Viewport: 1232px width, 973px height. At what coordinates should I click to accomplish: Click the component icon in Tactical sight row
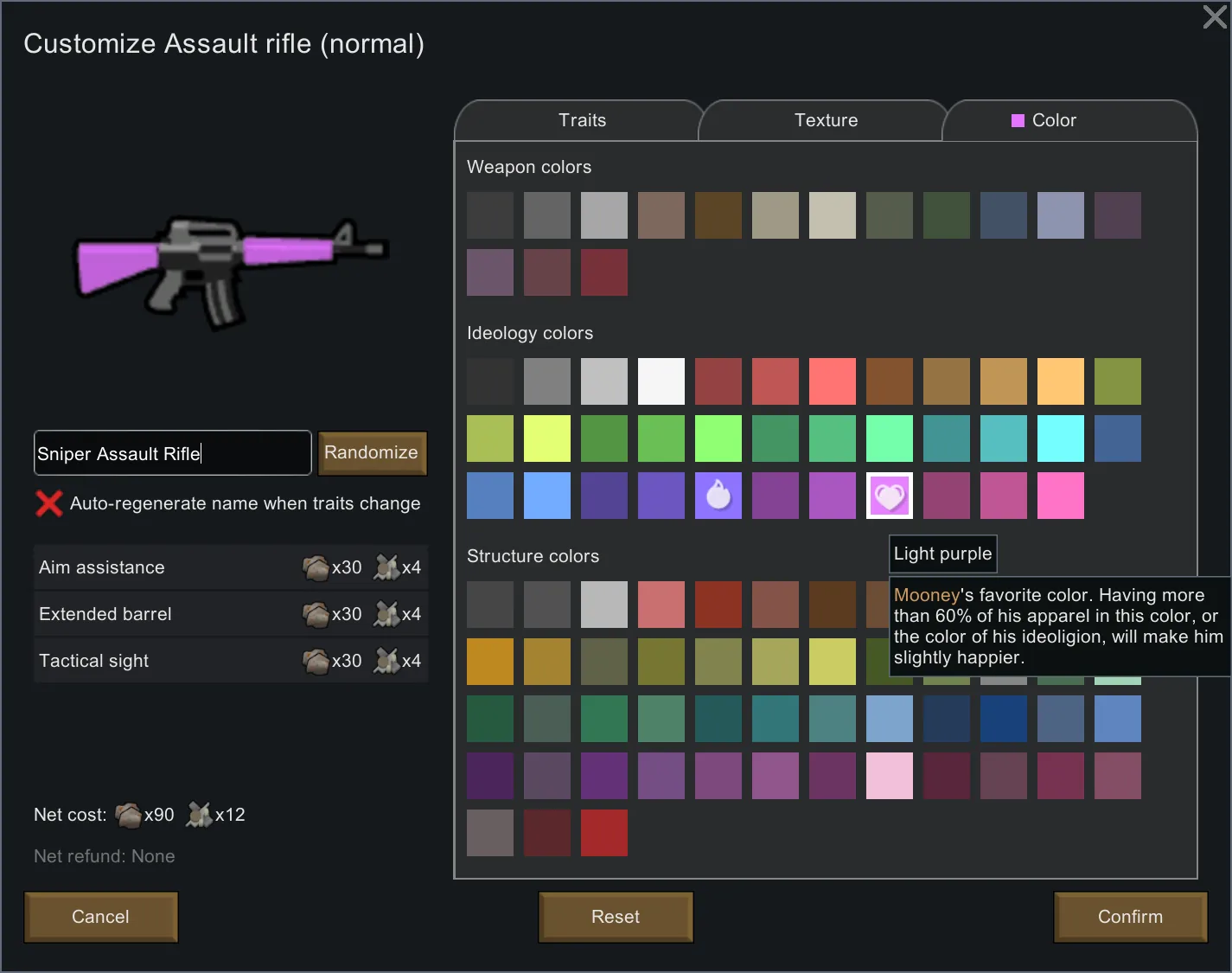[386, 661]
